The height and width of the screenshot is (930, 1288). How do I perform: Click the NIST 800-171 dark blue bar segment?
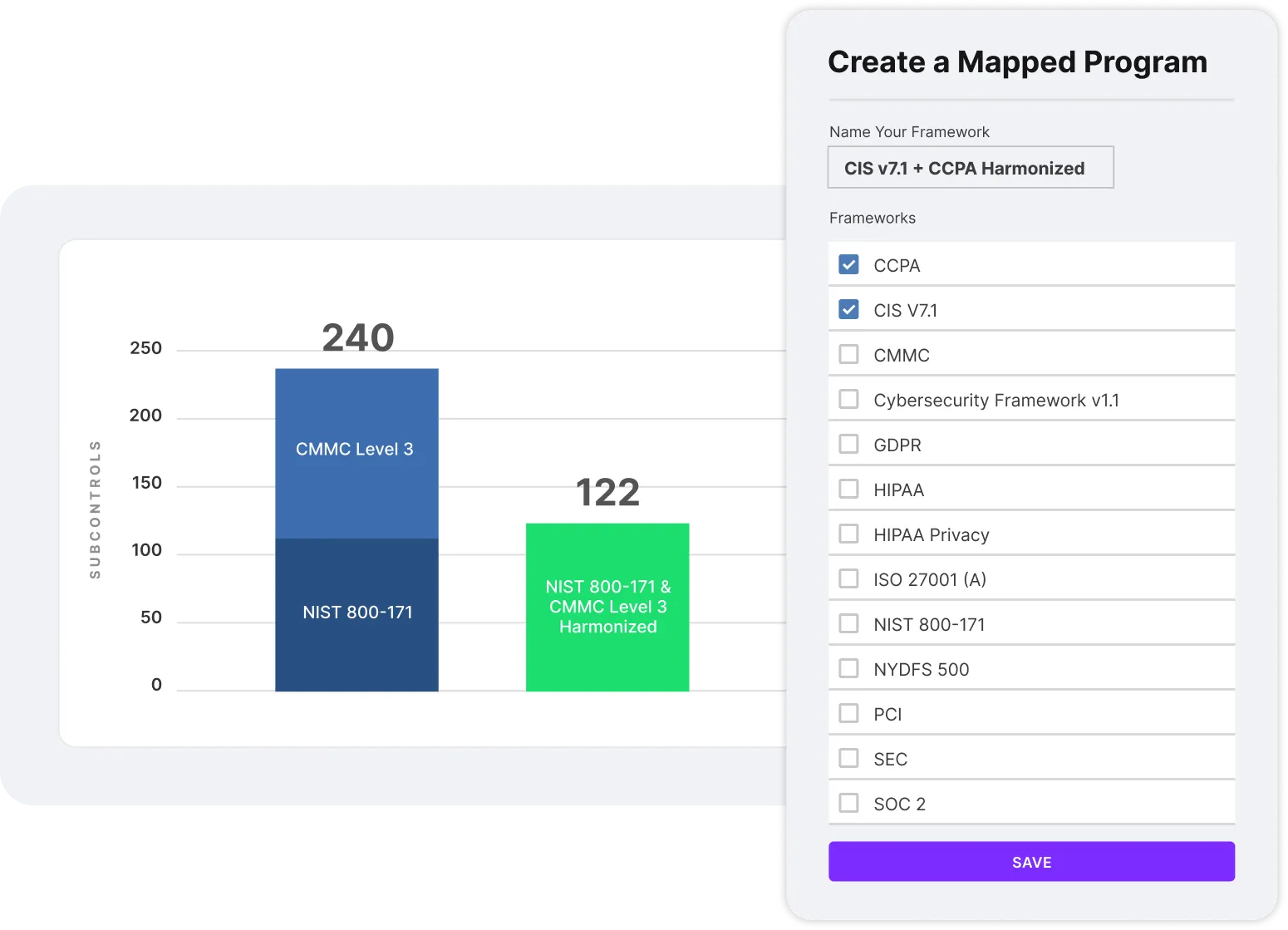point(356,615)
